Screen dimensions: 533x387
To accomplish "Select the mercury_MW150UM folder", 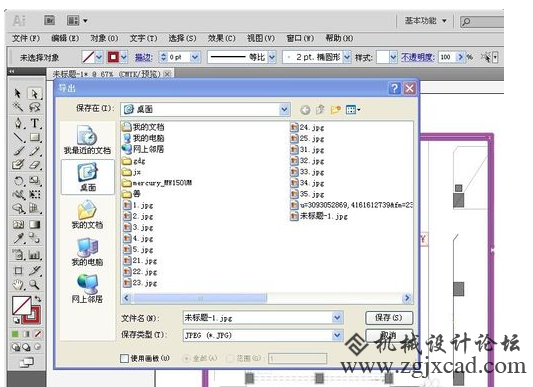I will pos(157,183).
